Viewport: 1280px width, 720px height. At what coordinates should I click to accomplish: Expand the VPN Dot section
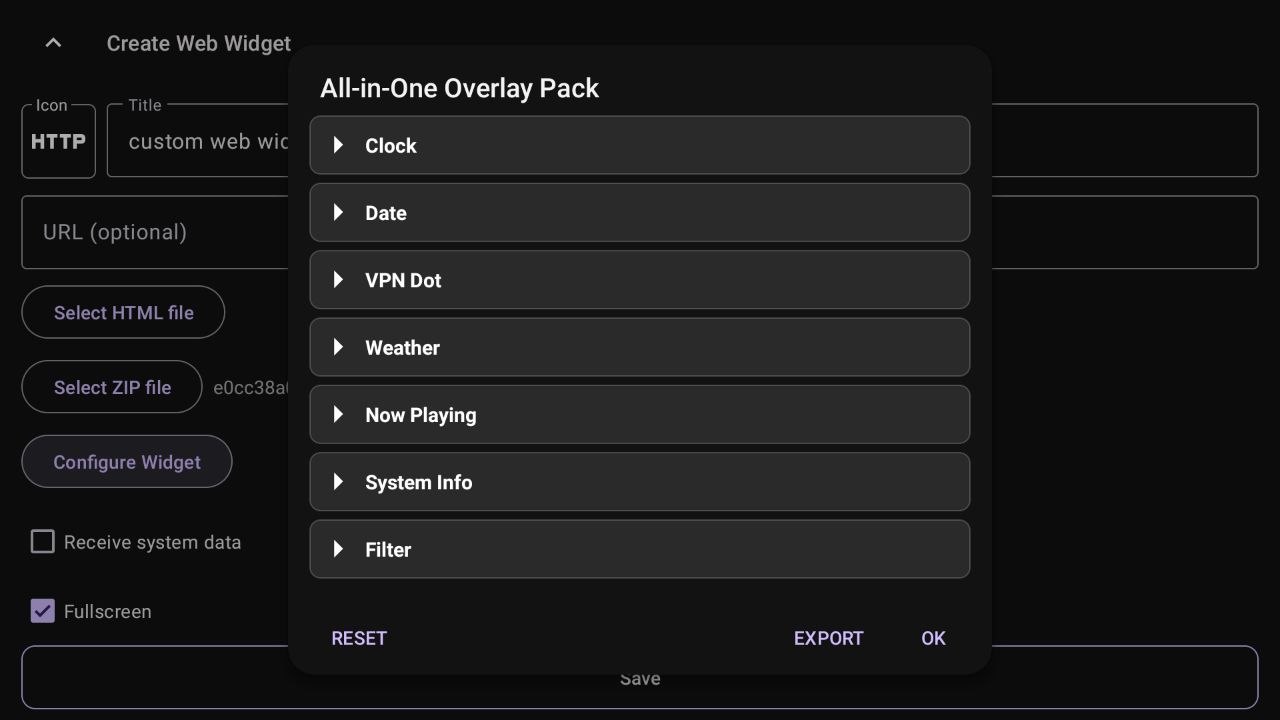coord(639,280)
